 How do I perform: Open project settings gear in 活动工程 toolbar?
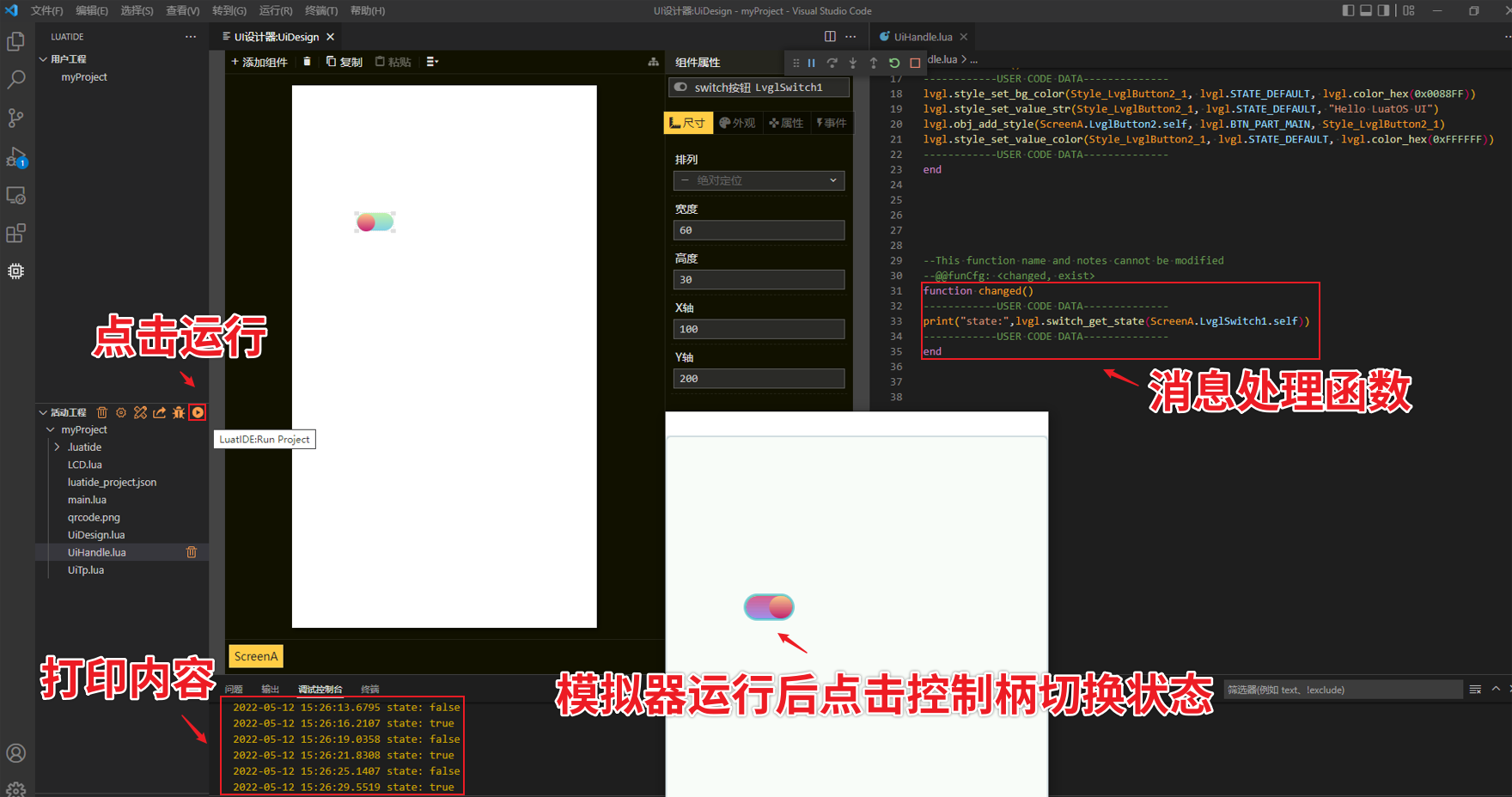click(x=120, y=412)
